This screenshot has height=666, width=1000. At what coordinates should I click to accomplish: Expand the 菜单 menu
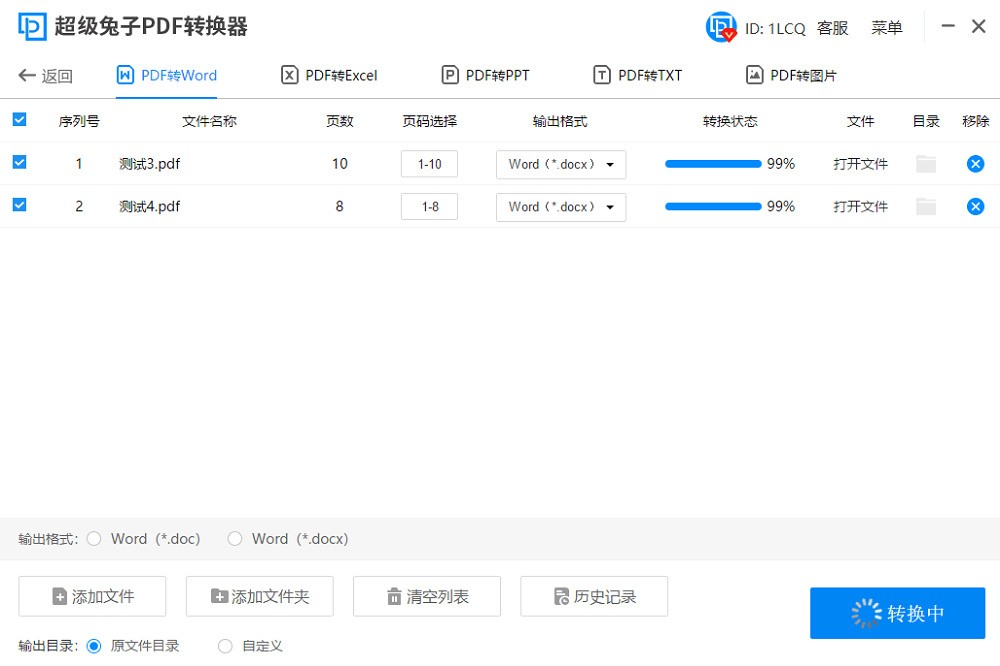click(886, 27)
